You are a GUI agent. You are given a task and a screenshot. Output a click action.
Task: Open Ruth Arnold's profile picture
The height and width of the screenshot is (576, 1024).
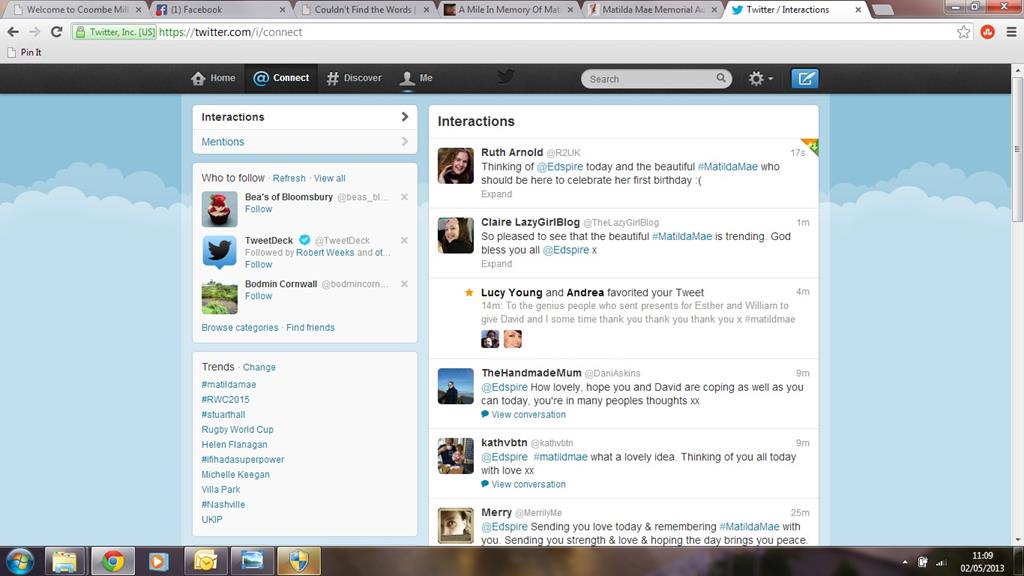(455, 165)
